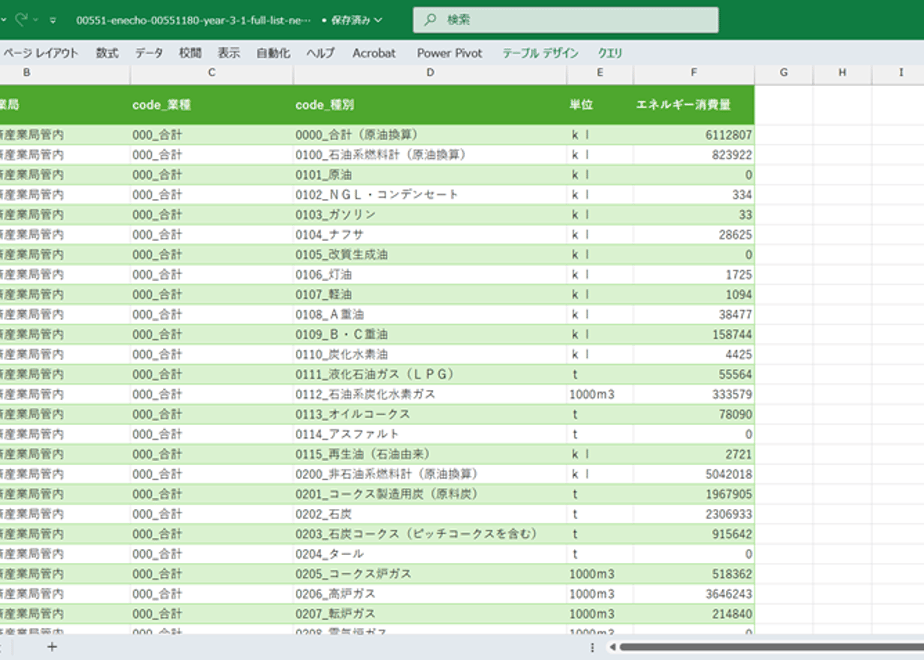This screenshot has width=924, height=660.
Task: Select cell 0206_高炉ガス
Action: click(430, 594)
